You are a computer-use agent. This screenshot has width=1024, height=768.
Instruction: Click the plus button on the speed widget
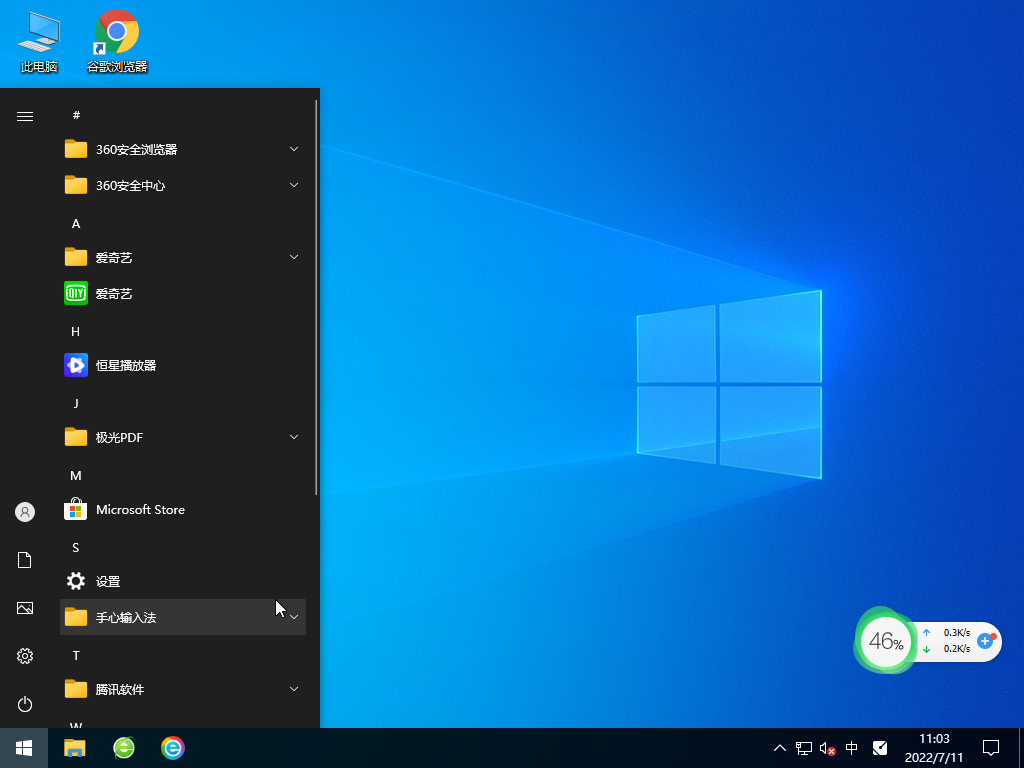click(x=986, y=642)
